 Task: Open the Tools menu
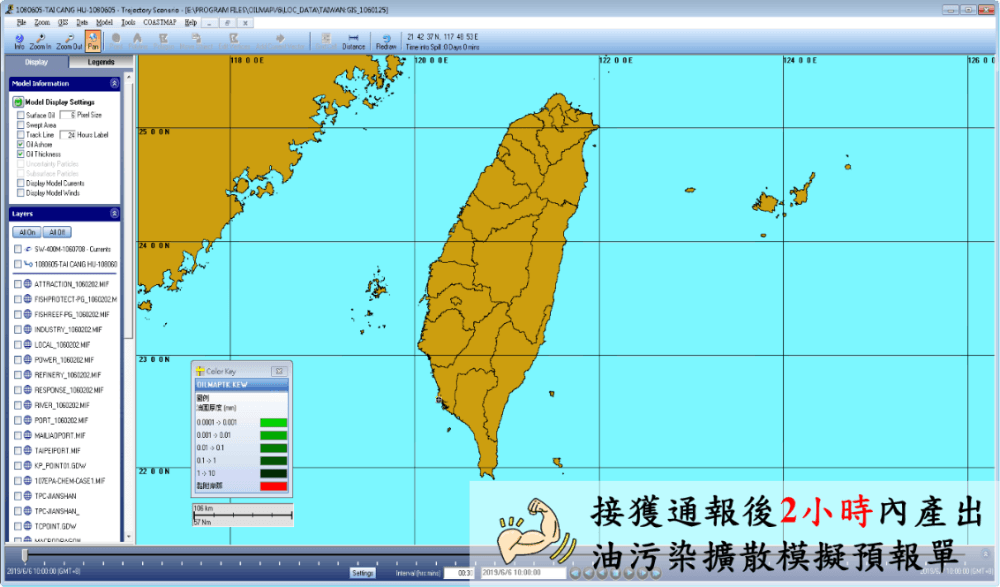(x=128, y=22)
